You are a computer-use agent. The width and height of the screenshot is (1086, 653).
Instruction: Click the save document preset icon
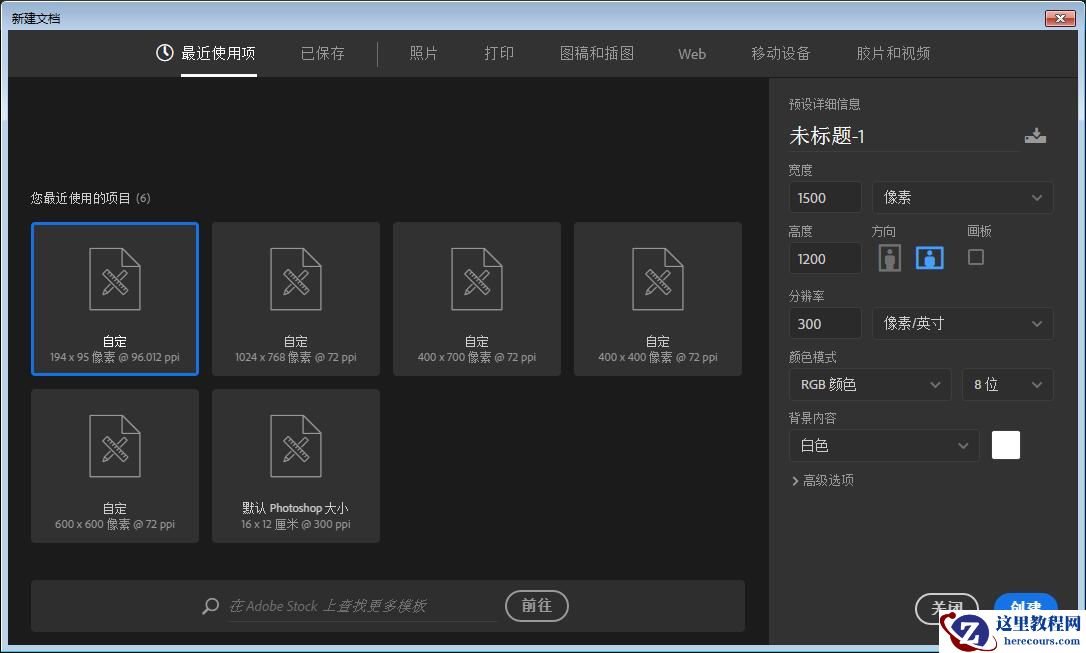tap(1036, 135)
